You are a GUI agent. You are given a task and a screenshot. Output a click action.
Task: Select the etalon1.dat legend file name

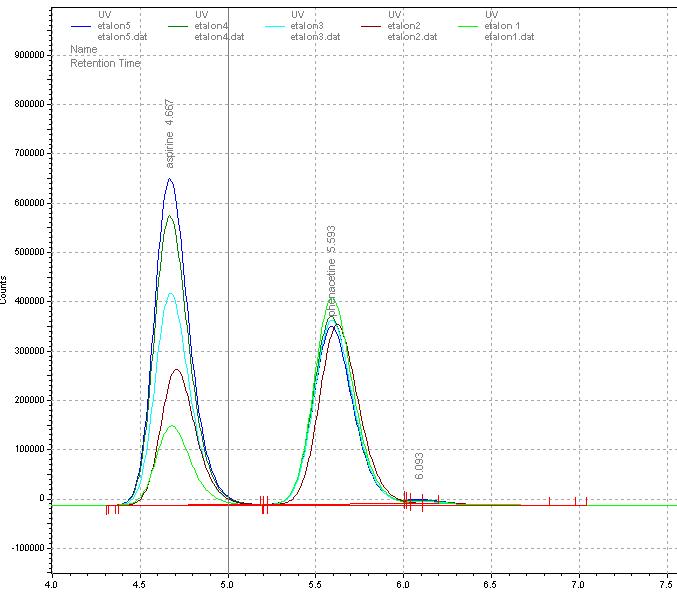coord(509,36)
